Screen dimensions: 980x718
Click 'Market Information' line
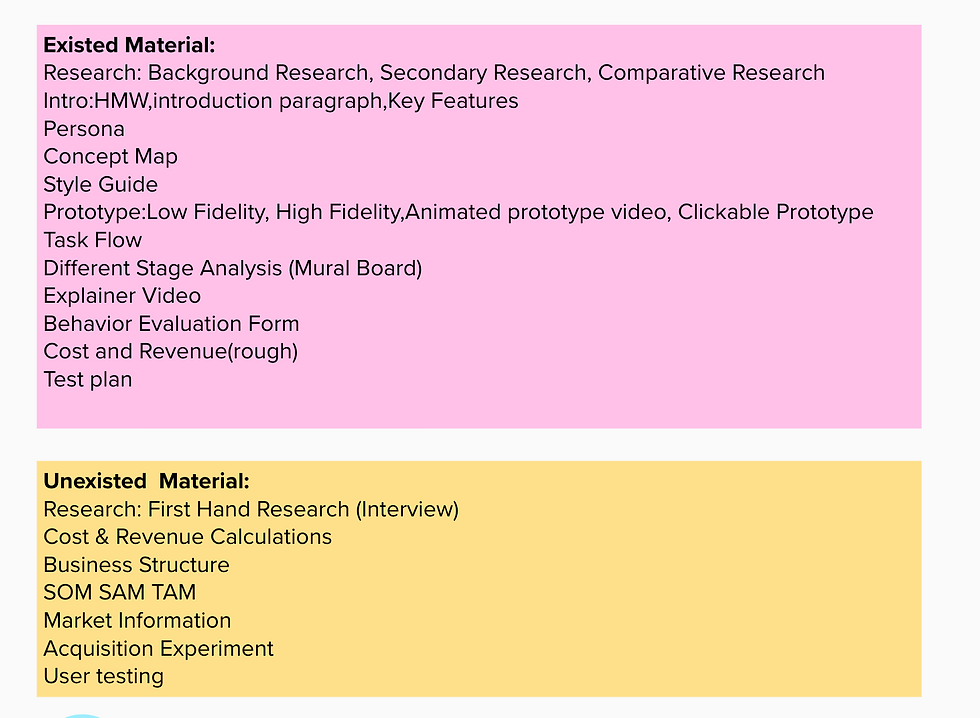coord(137,621)
